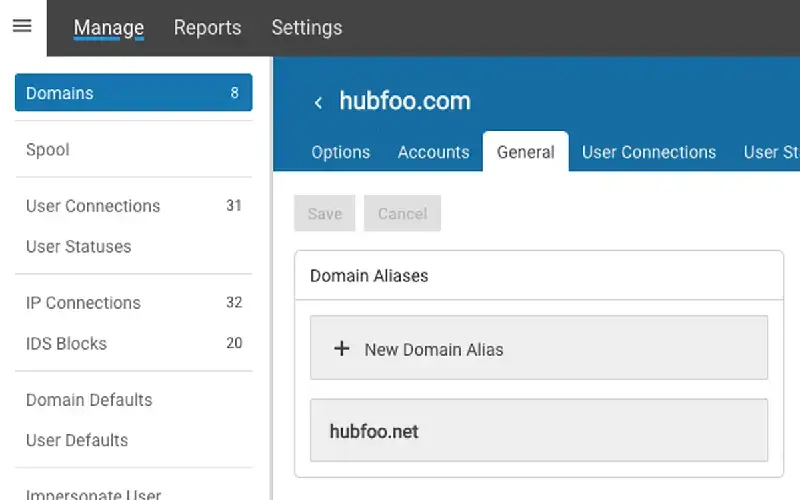Open the hubfoo.net alias entry
Viewport: 800px width, 500px height.
(539, 431)
